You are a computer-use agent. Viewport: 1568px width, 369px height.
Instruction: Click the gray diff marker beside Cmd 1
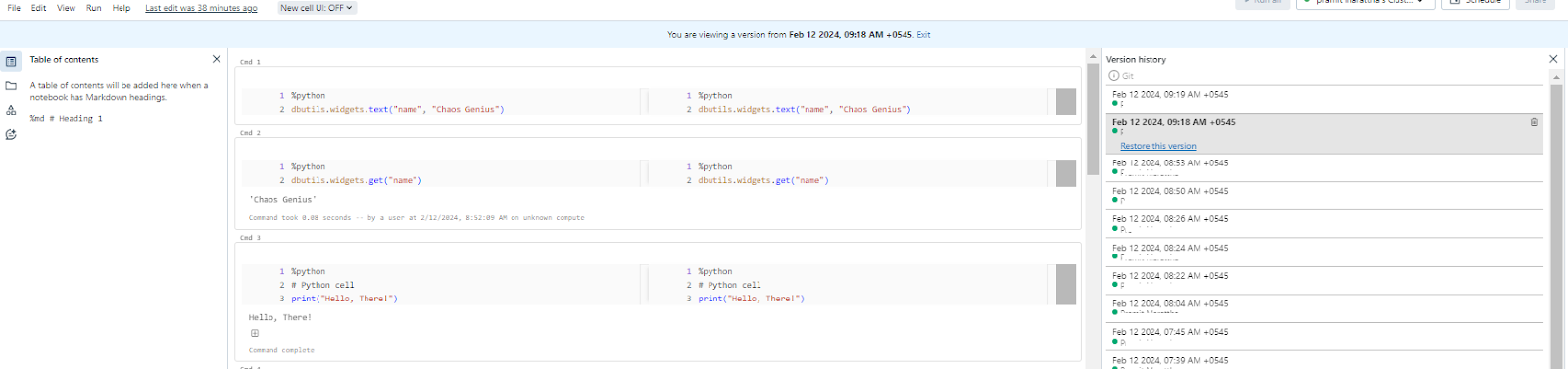click(x=1066, y=102)
